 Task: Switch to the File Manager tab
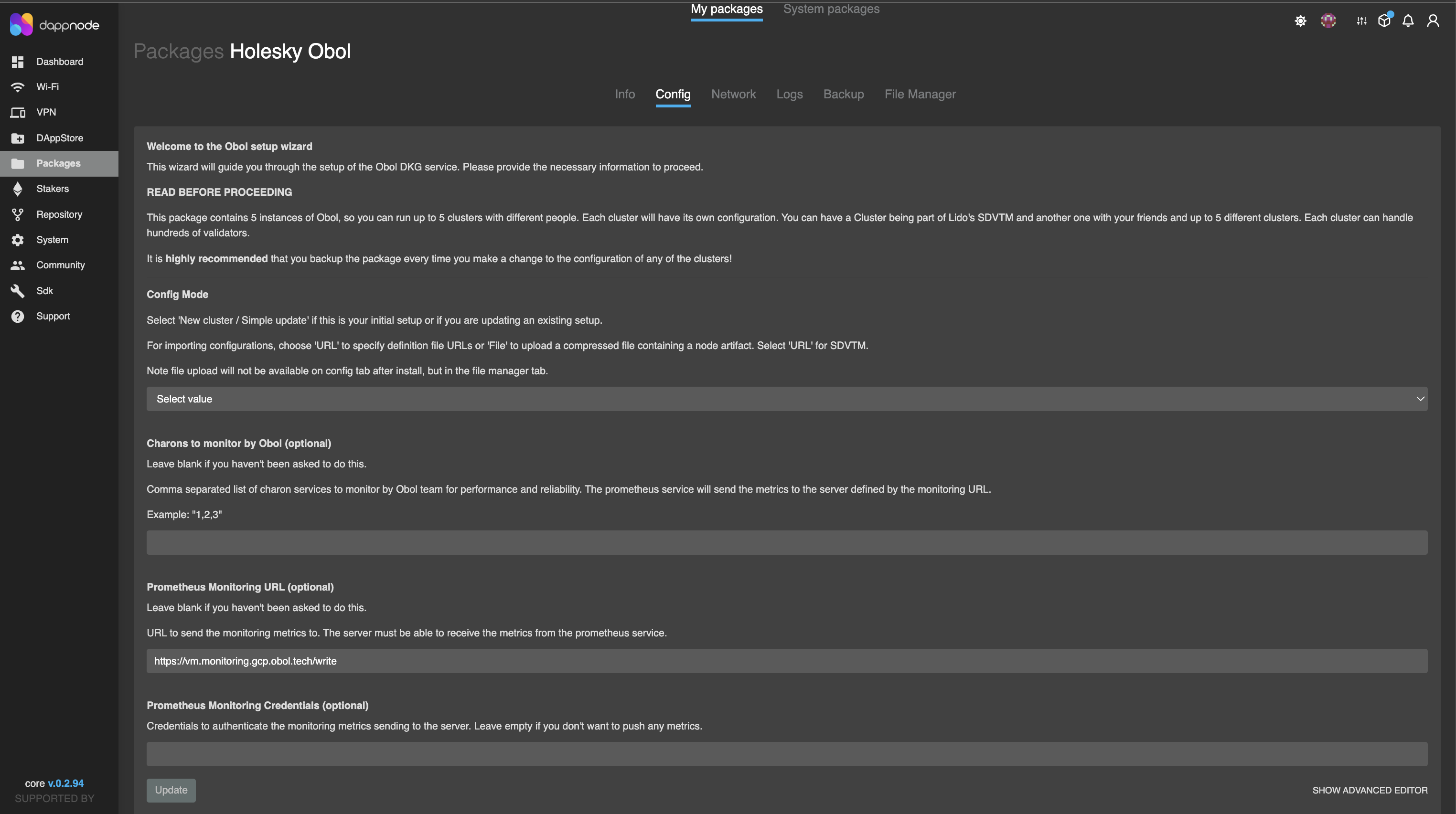point(920,95)
